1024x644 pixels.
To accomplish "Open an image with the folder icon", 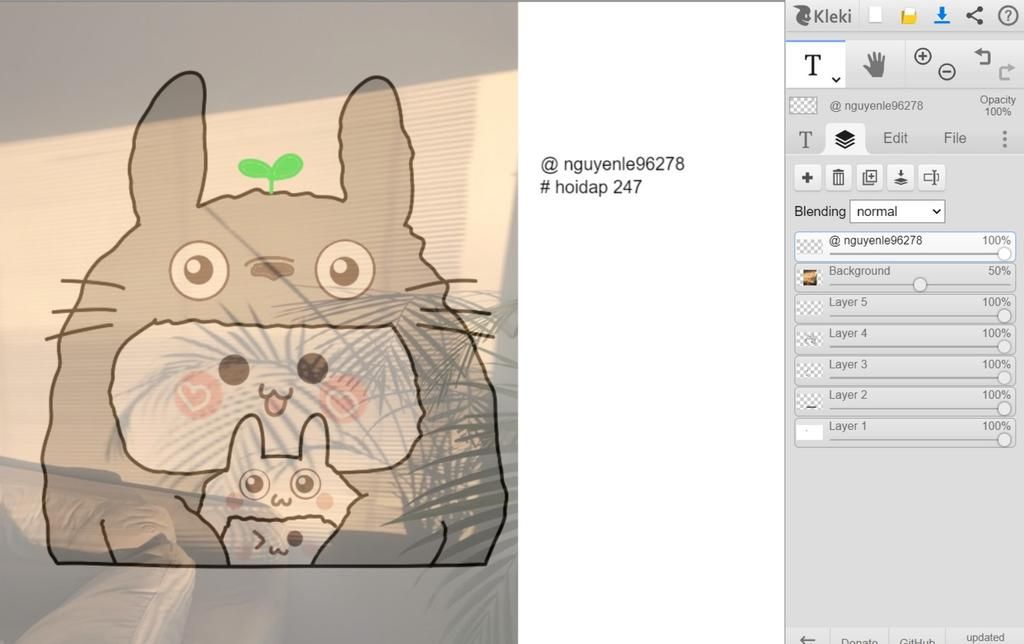I will (x=908, y=16).
